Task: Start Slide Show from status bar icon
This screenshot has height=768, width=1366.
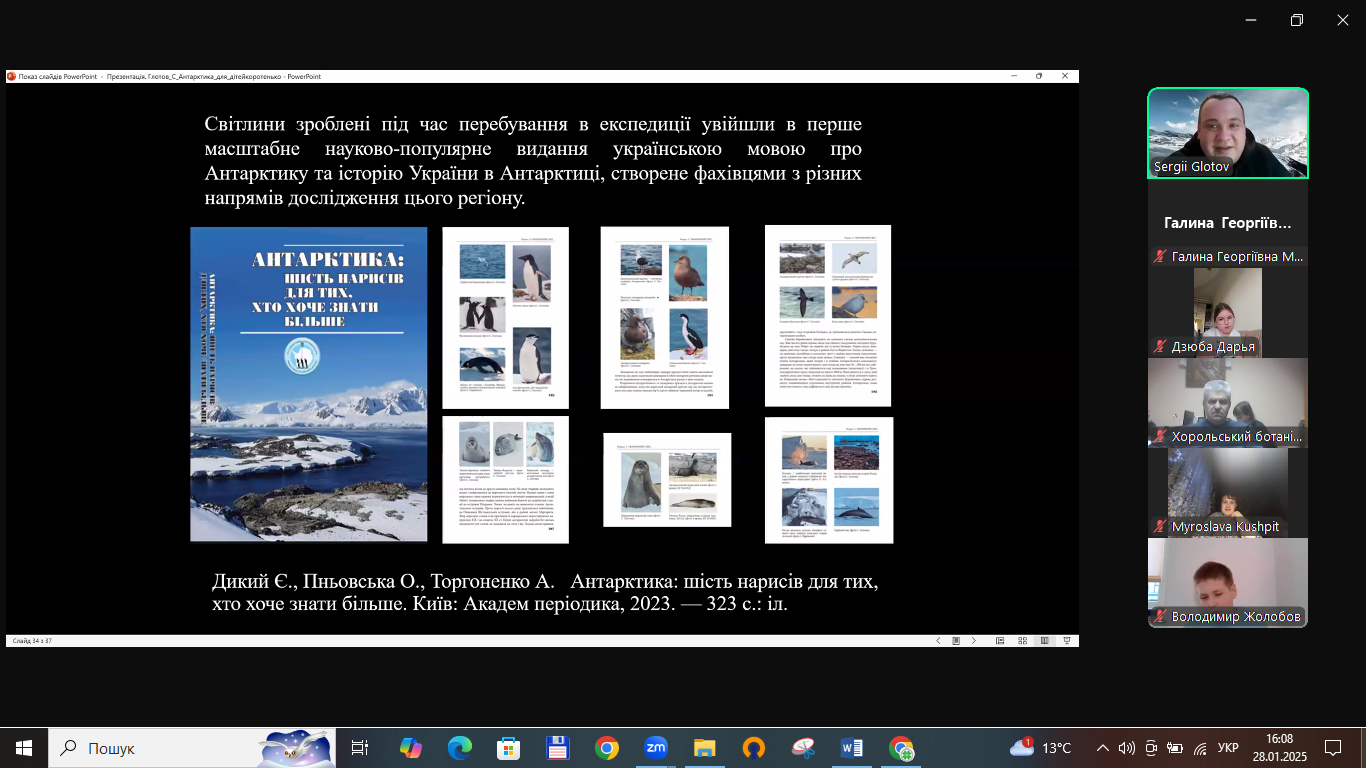Action: point(1067,641)
